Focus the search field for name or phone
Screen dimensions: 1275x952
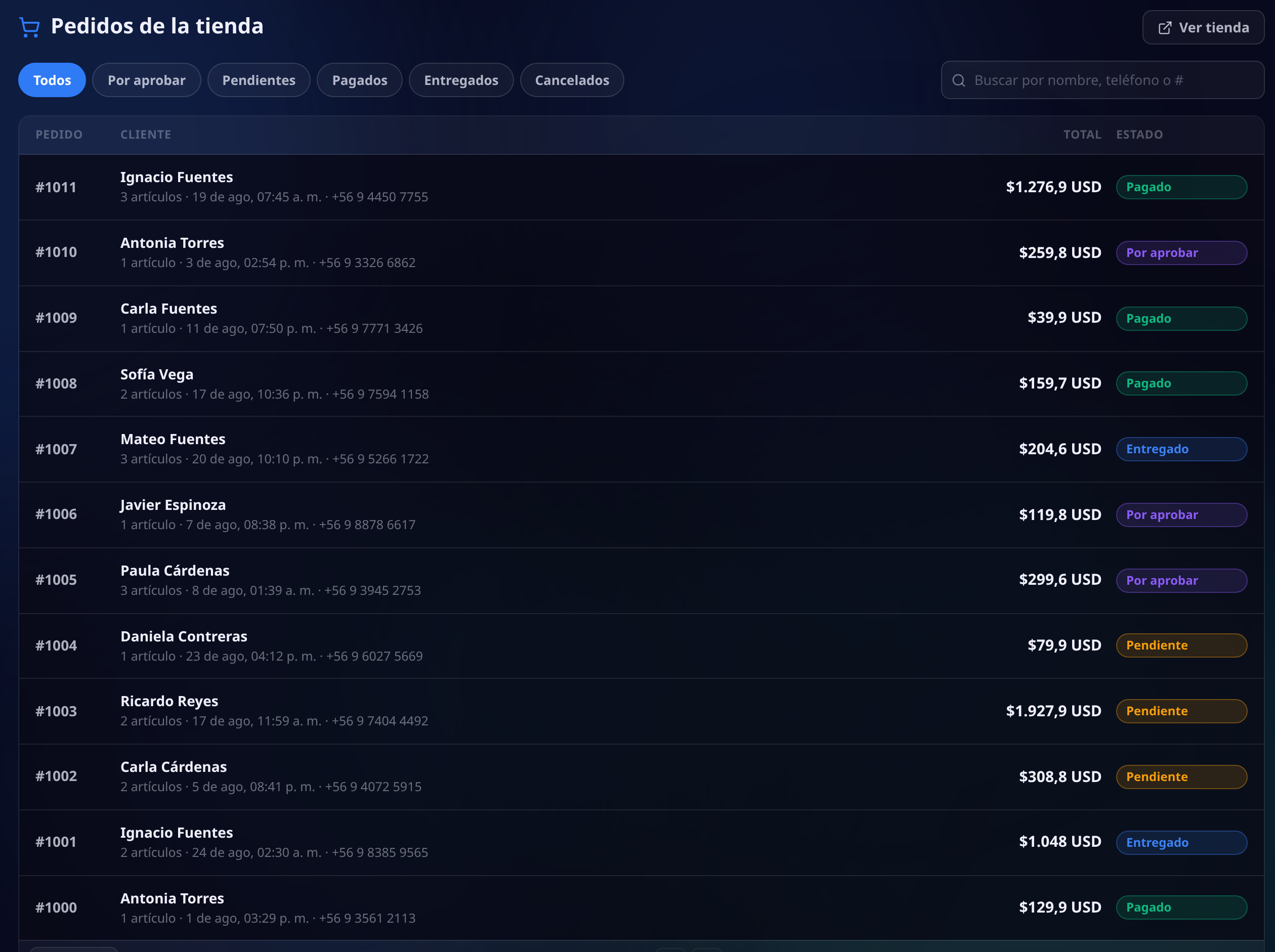1102,80
